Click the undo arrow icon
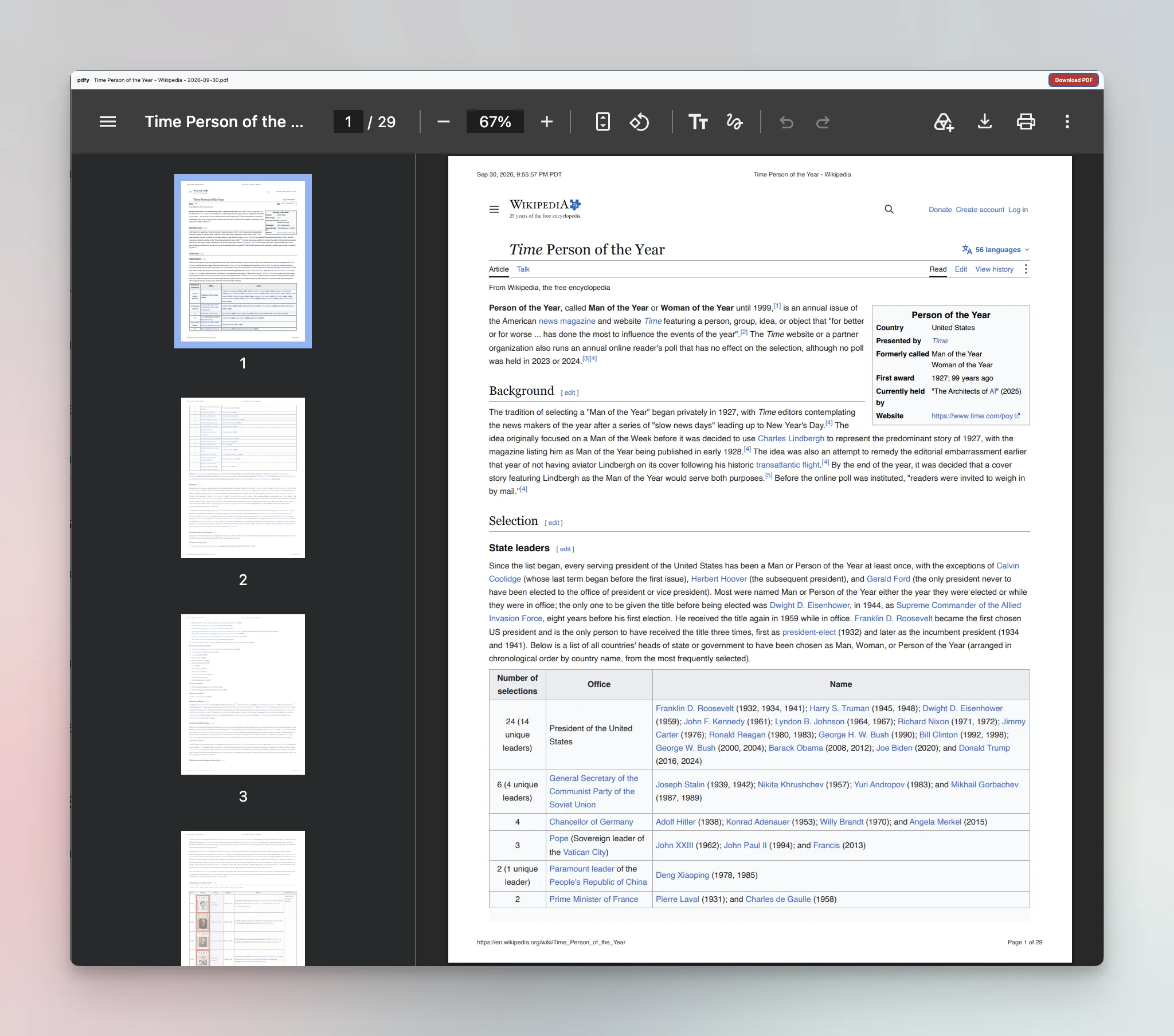Viewport: 1174px width, 1036px height. click(x=786, y=122)
